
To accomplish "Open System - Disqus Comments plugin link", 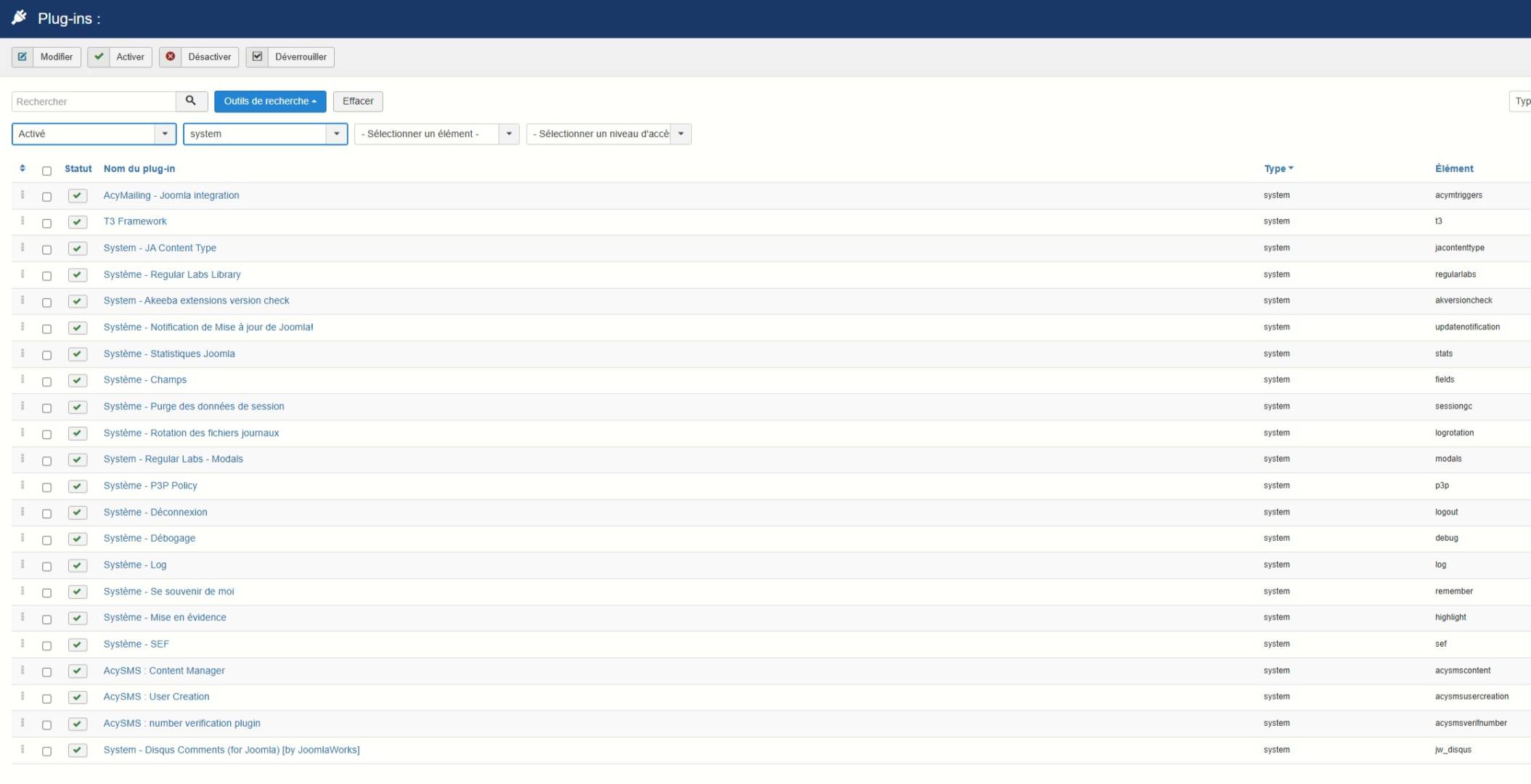I will point(232,750).
